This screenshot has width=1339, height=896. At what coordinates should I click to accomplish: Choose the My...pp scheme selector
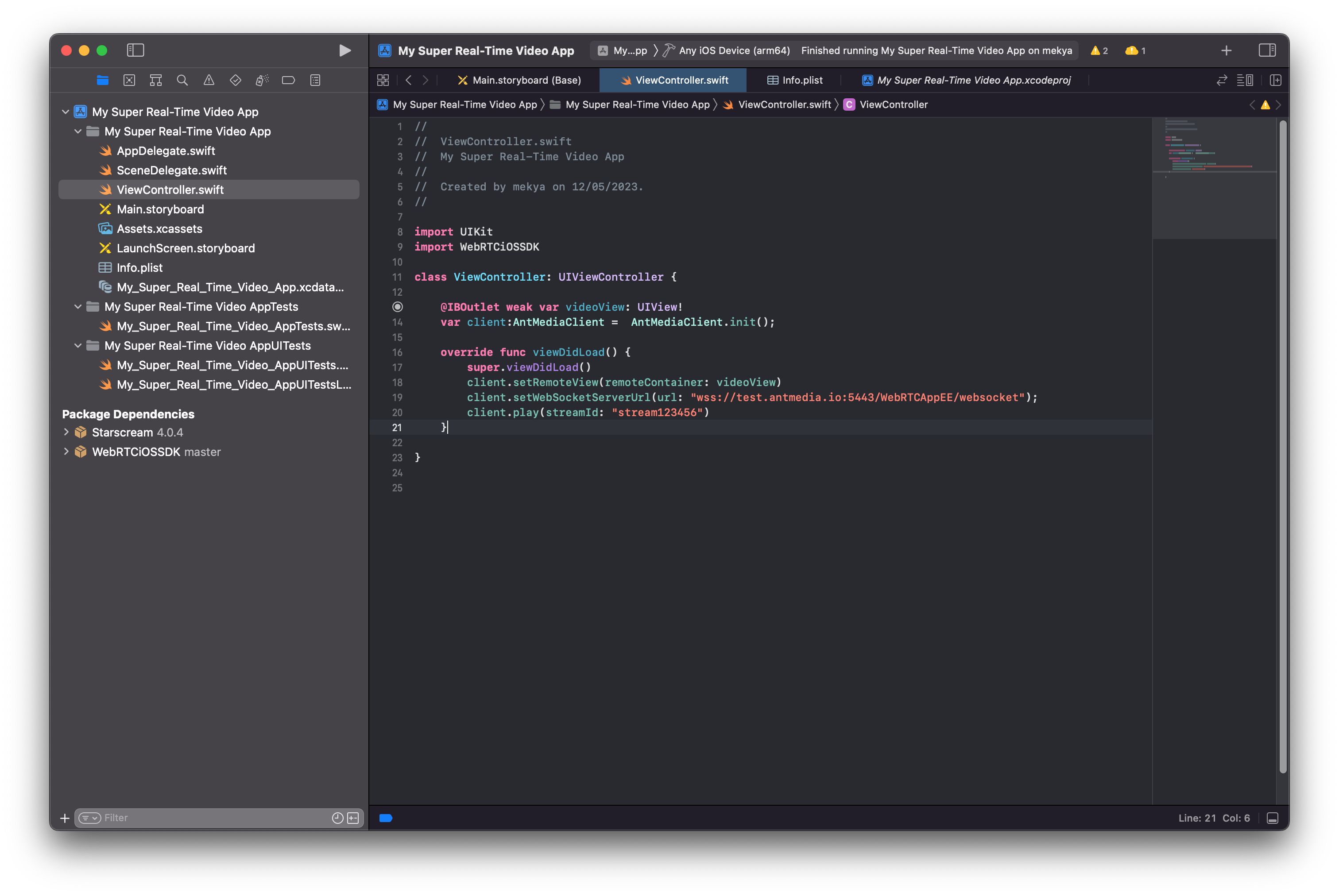tap(623, 51)
